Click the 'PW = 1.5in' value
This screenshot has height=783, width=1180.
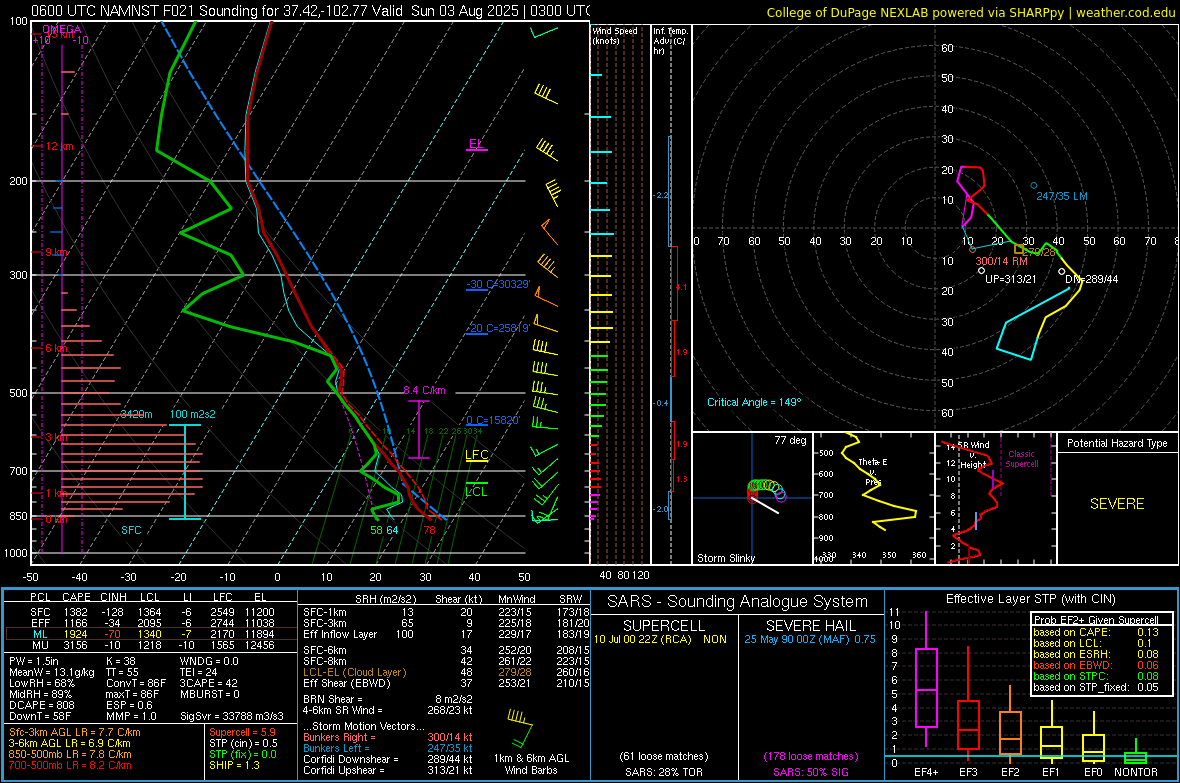point(35,661)
